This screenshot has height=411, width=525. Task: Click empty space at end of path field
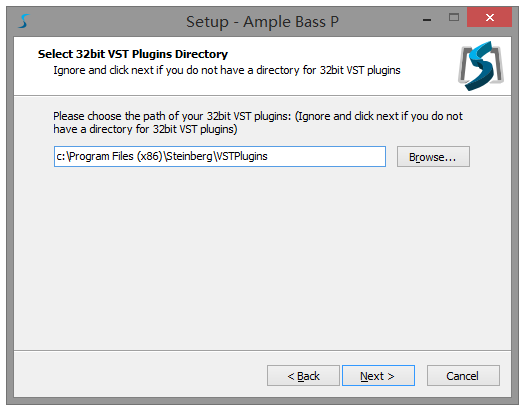tap(326, 156)
